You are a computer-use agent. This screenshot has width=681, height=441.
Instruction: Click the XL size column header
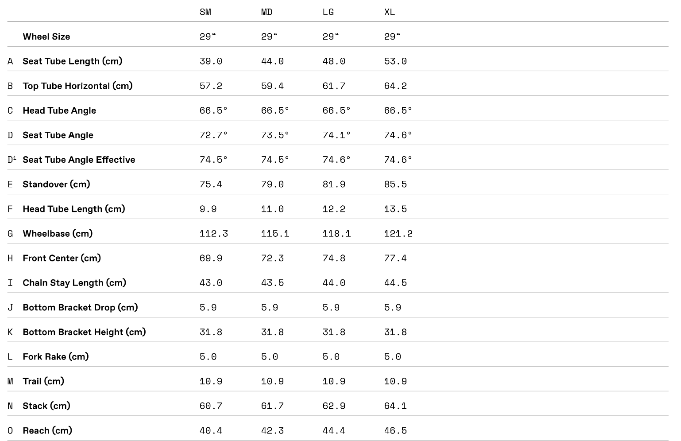tap(390, 12)
